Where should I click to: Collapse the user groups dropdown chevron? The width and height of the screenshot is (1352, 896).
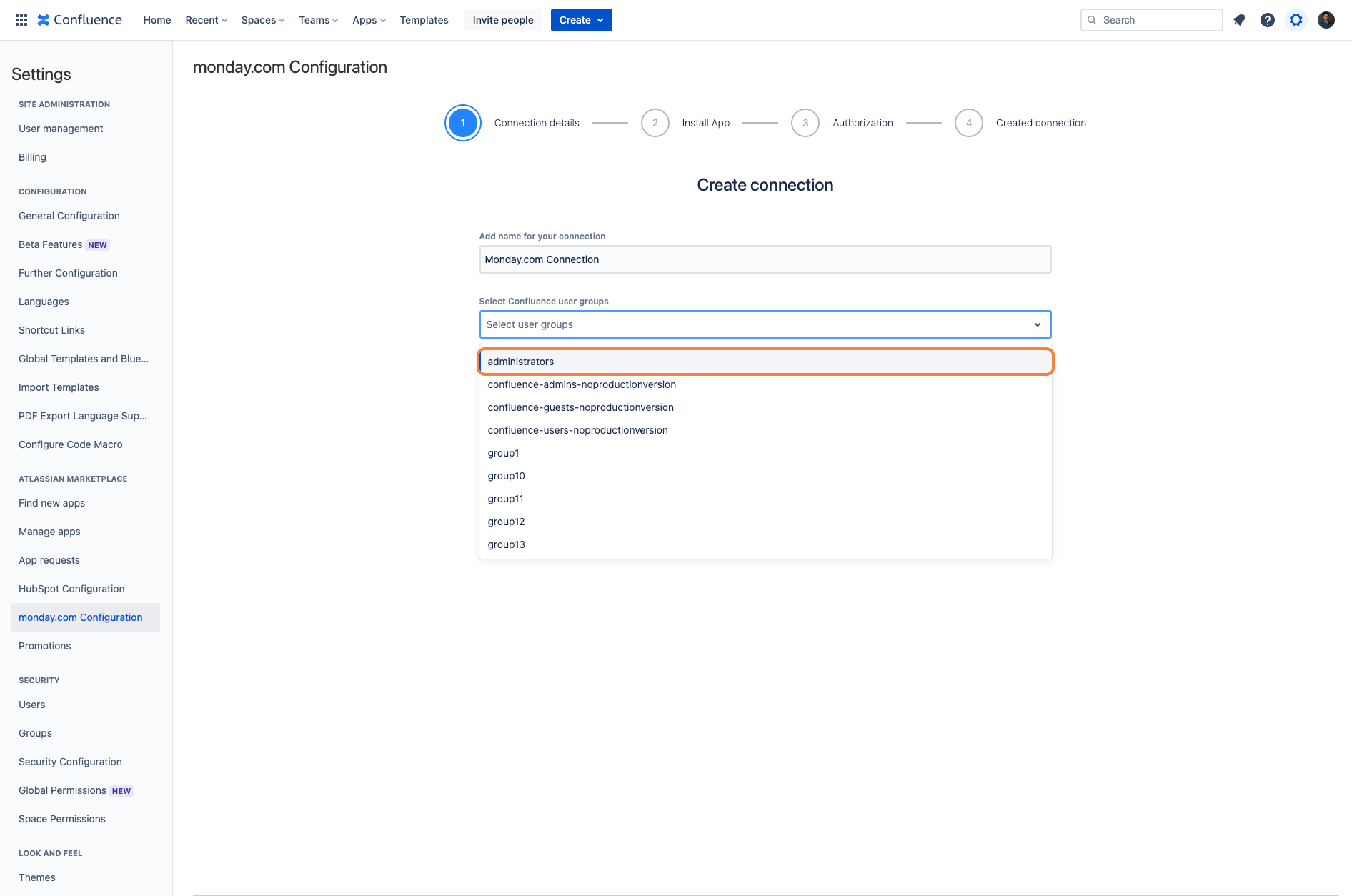tap(1038, 324)
